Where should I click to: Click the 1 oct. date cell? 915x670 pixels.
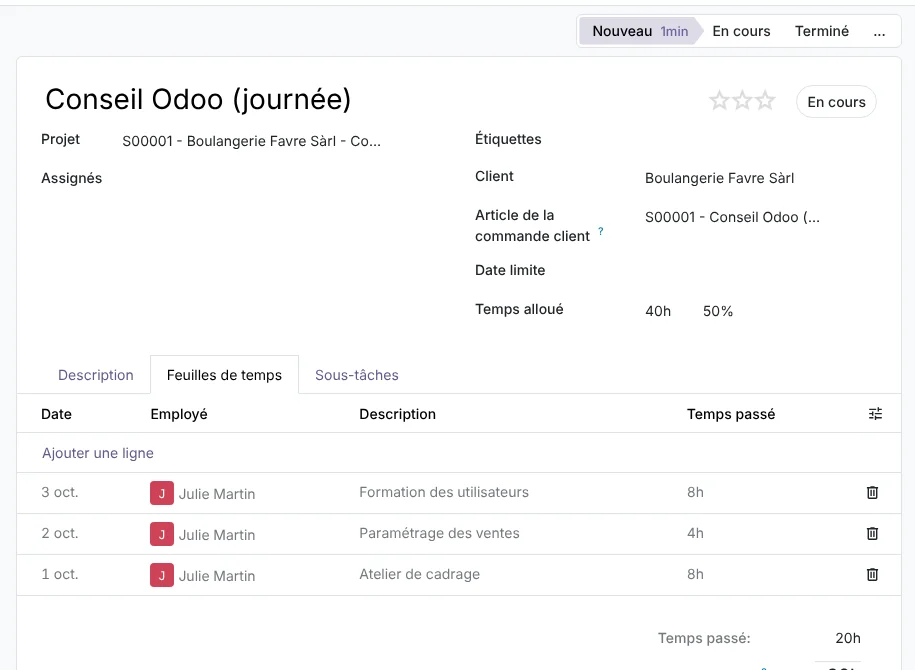point(60,574)
